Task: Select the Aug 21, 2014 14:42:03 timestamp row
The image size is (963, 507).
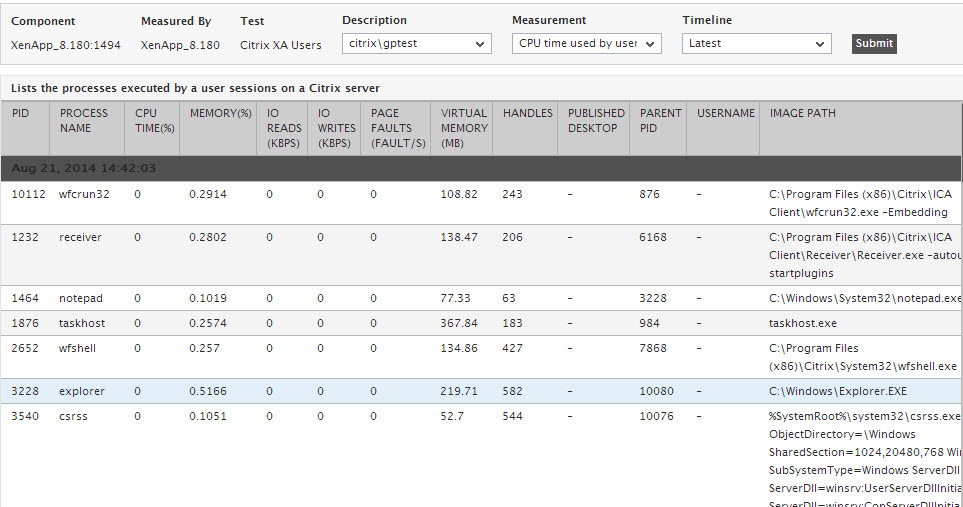Action: pos(482,168)
